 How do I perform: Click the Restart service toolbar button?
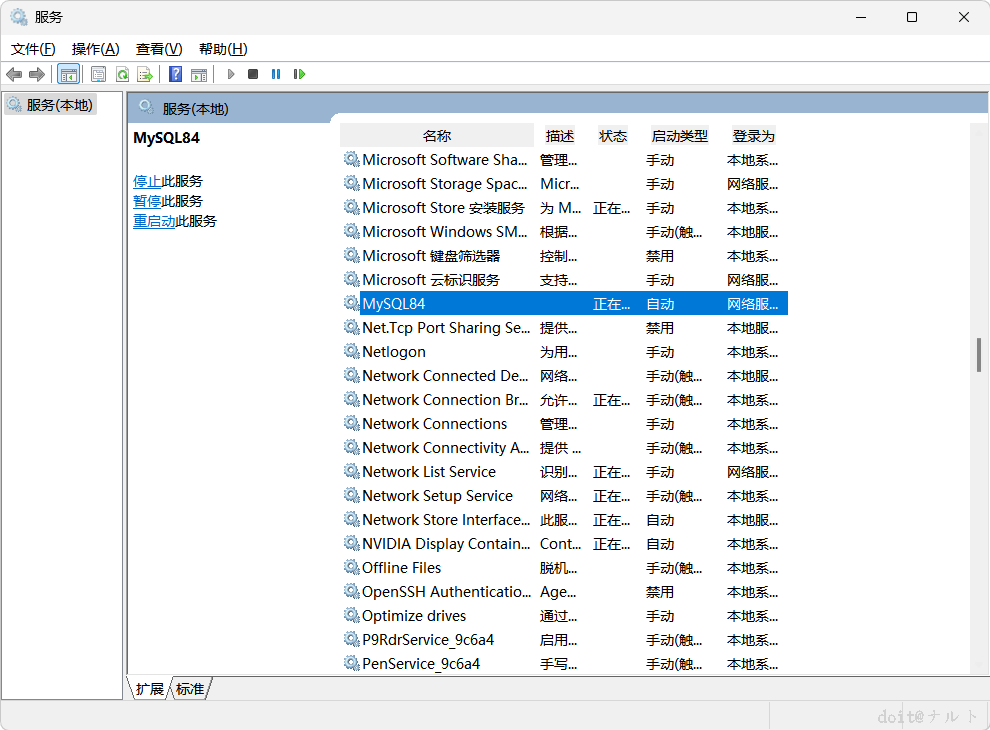pos(299,75)
